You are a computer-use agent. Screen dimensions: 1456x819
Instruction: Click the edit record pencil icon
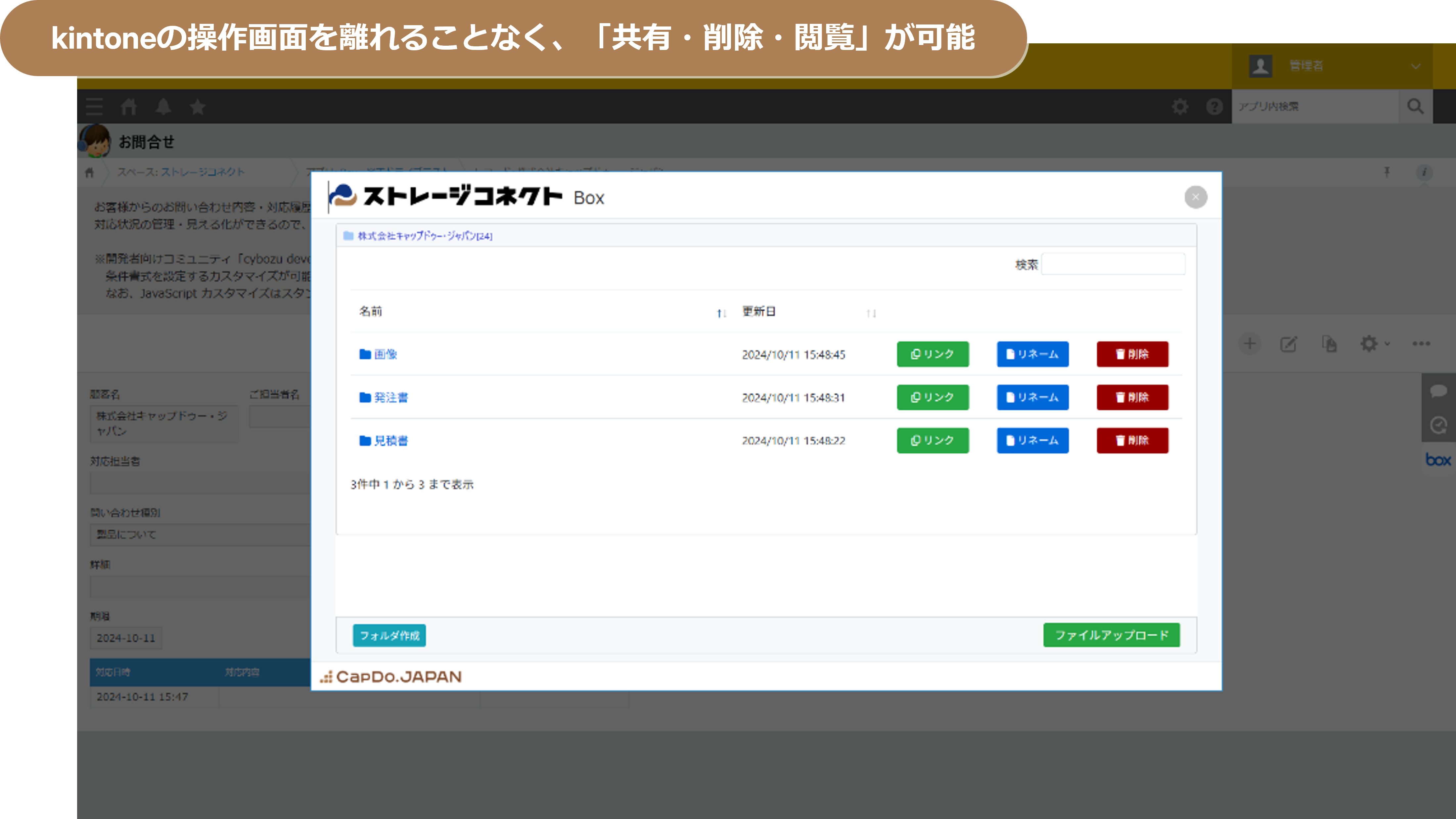point(1288,343)
